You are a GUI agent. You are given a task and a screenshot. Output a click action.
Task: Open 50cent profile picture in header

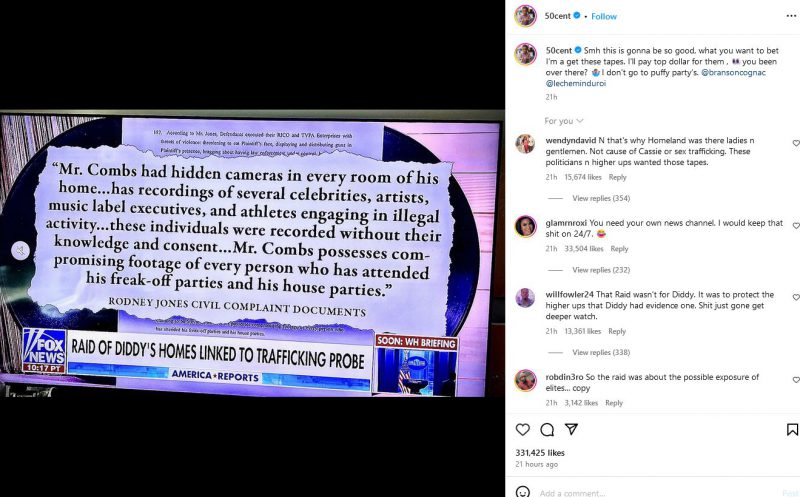pyautogui.click(x=526, y=16)
